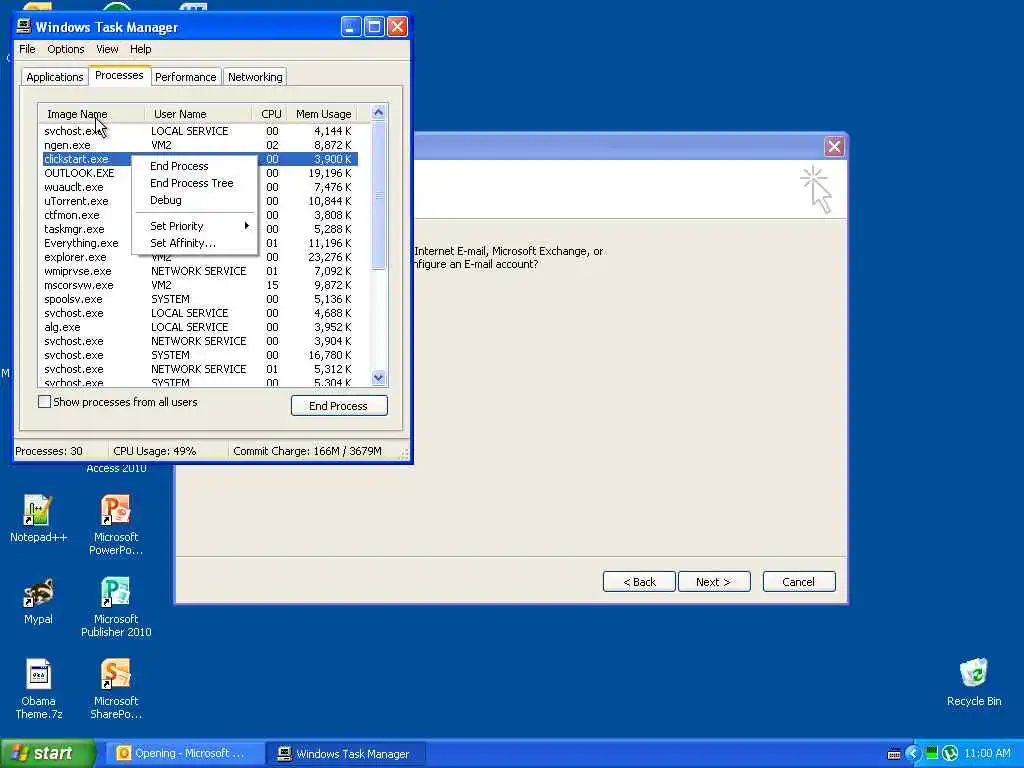Sort by User Name column header
The height and width of the screenshot is (768, 1024).
click(199, 114)
